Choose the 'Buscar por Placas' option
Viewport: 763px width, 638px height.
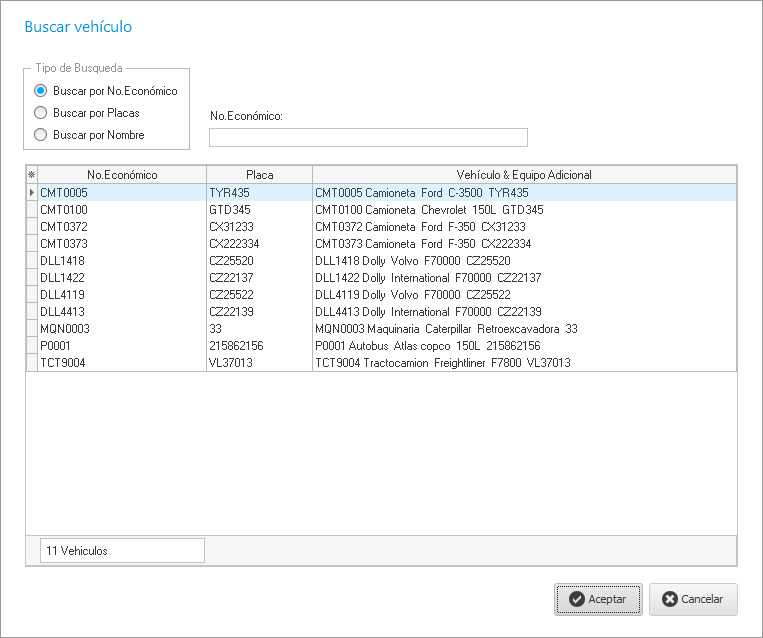(x=41, y=113)
